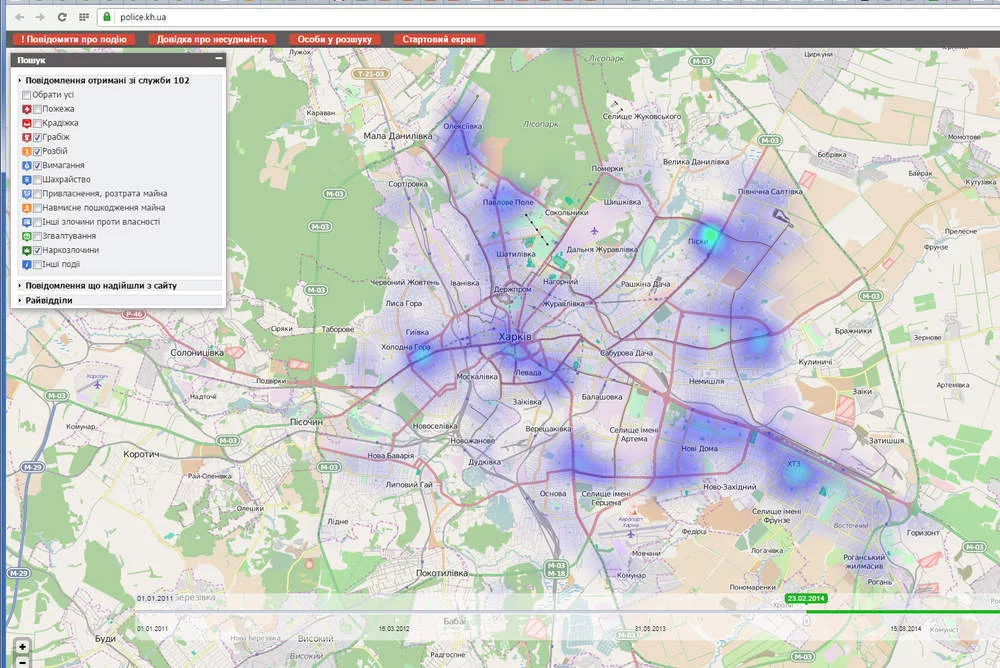Click the ХТЗ district label on map
The width and height of the screenshot is (1000, 668).
[793, 464]
